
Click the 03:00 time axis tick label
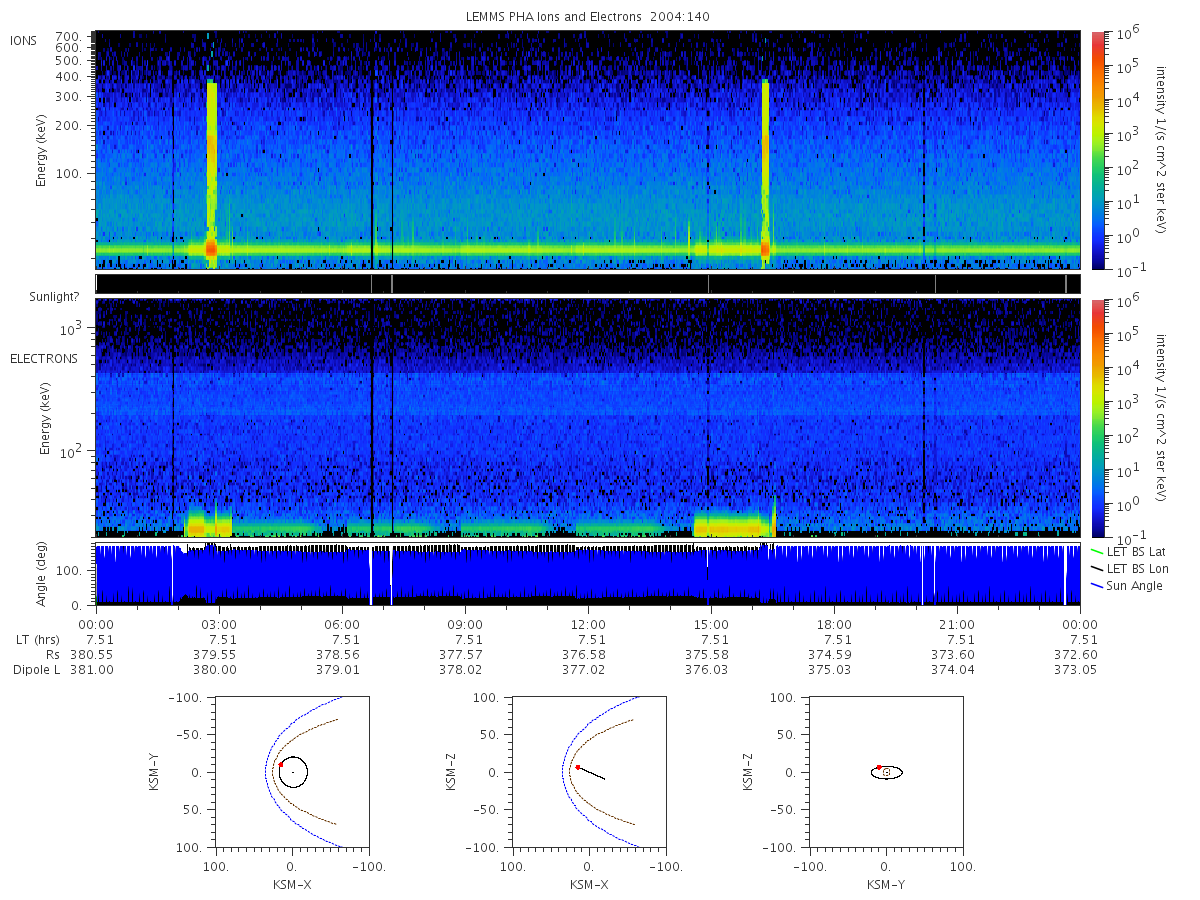[219, 624]
